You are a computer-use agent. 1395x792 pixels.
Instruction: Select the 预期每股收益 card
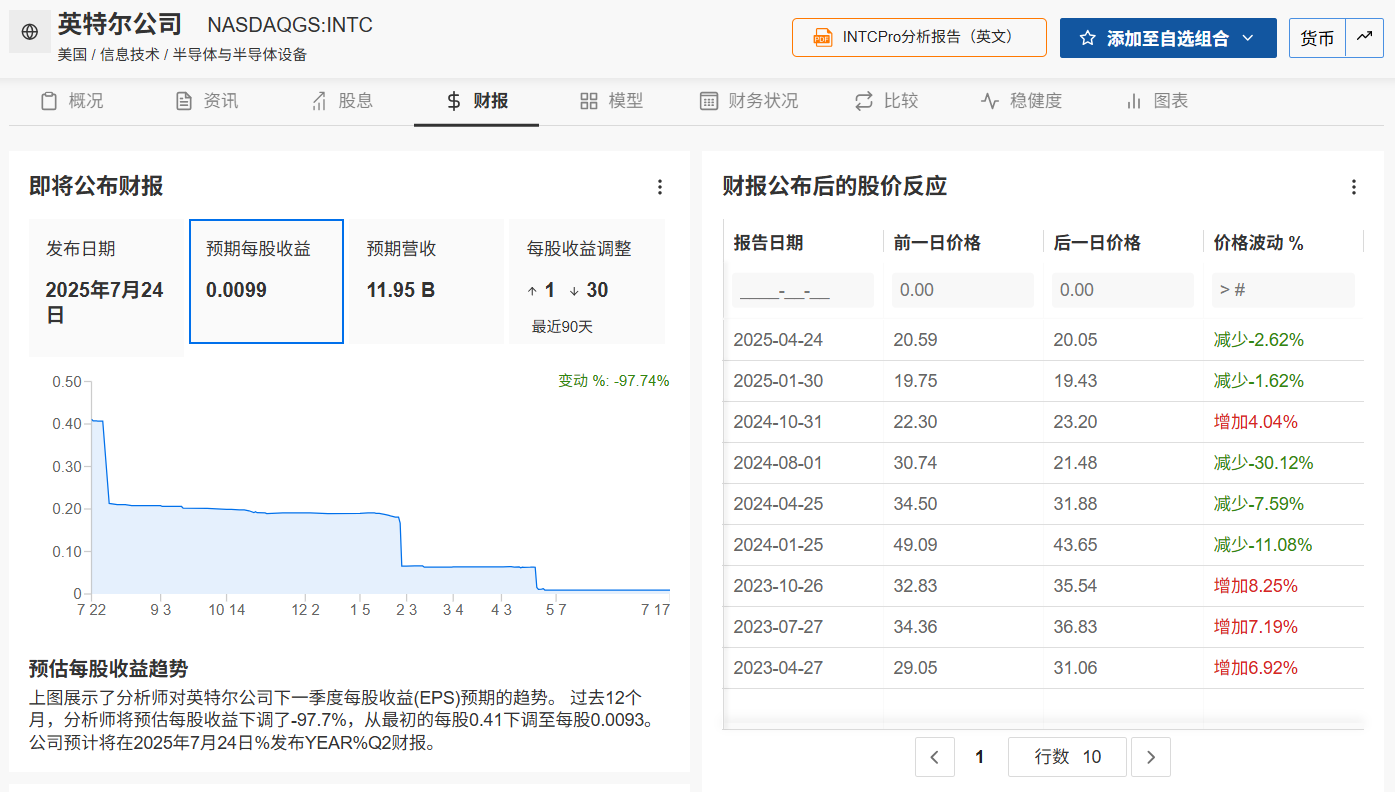click(x=266, y=281)
